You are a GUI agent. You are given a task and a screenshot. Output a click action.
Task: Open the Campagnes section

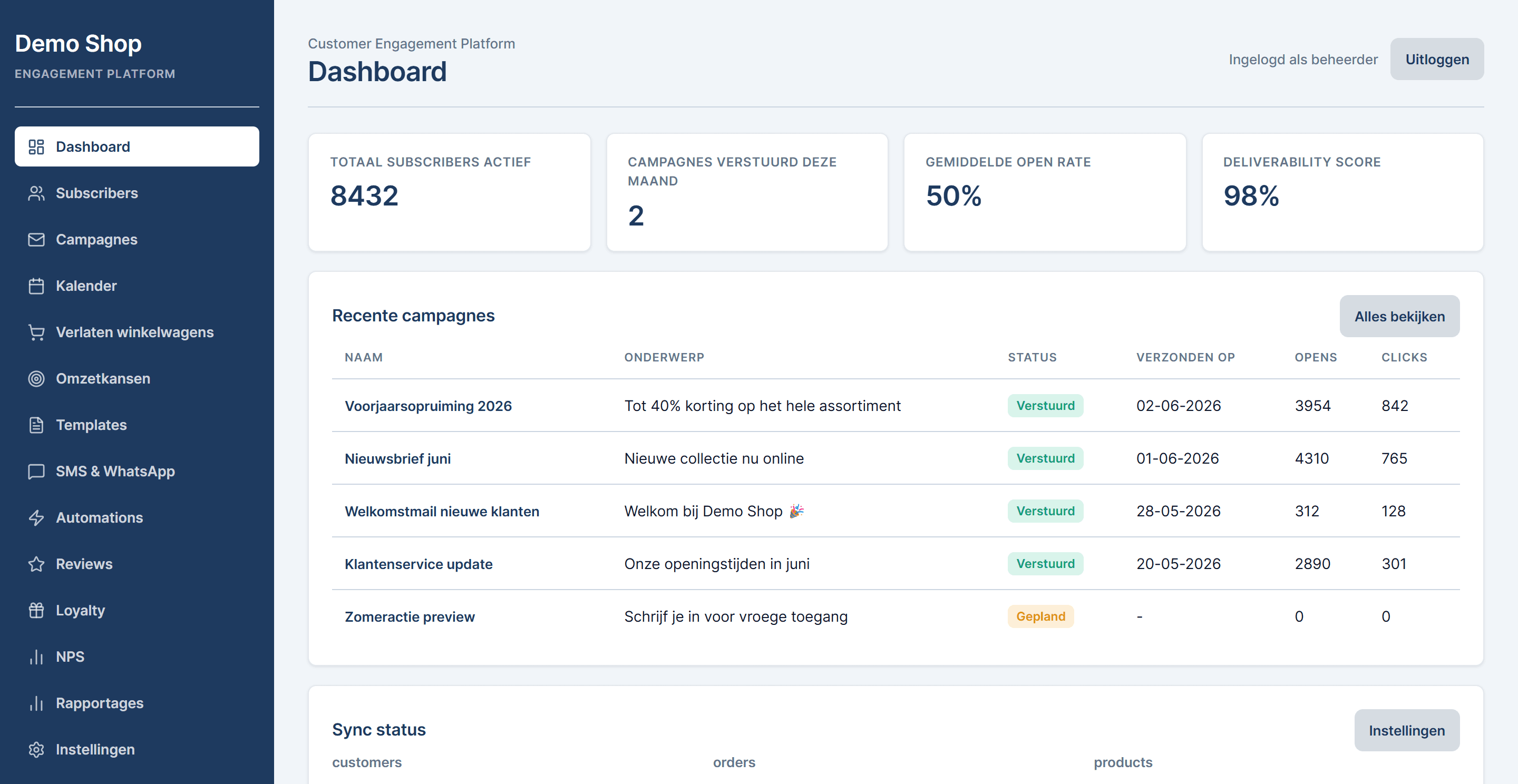click(137, 240)
